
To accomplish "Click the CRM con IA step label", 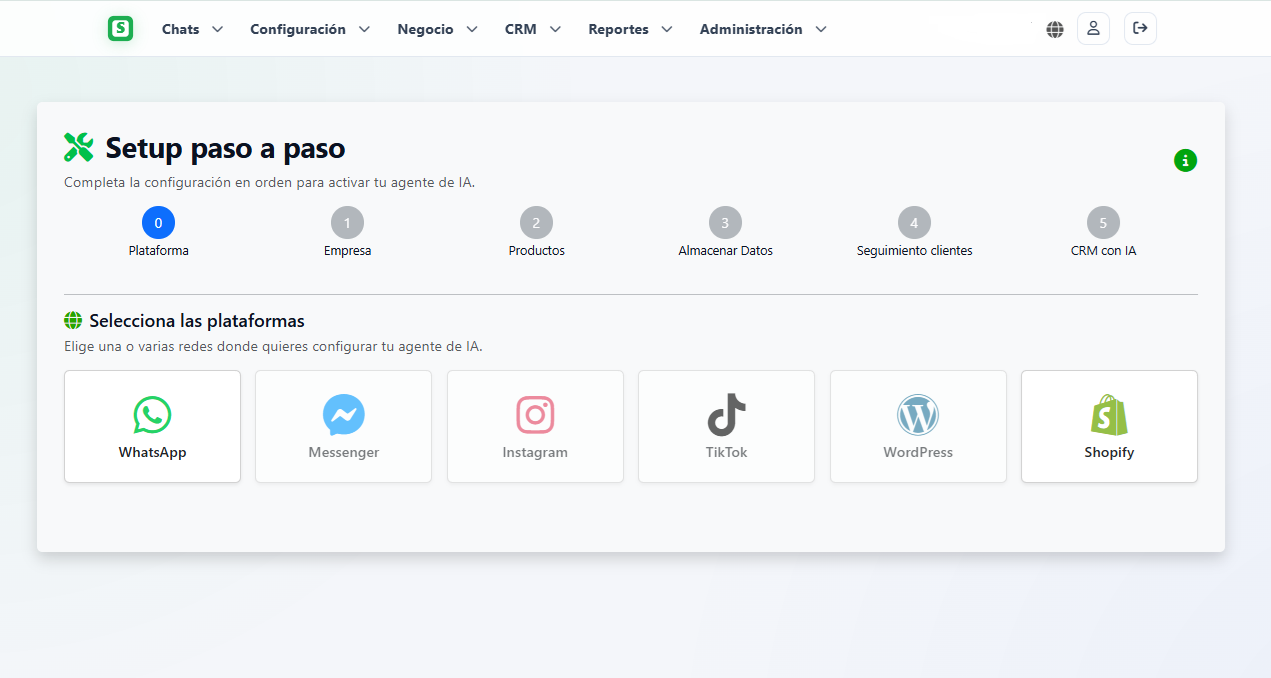I will (x=1103, y=251).
